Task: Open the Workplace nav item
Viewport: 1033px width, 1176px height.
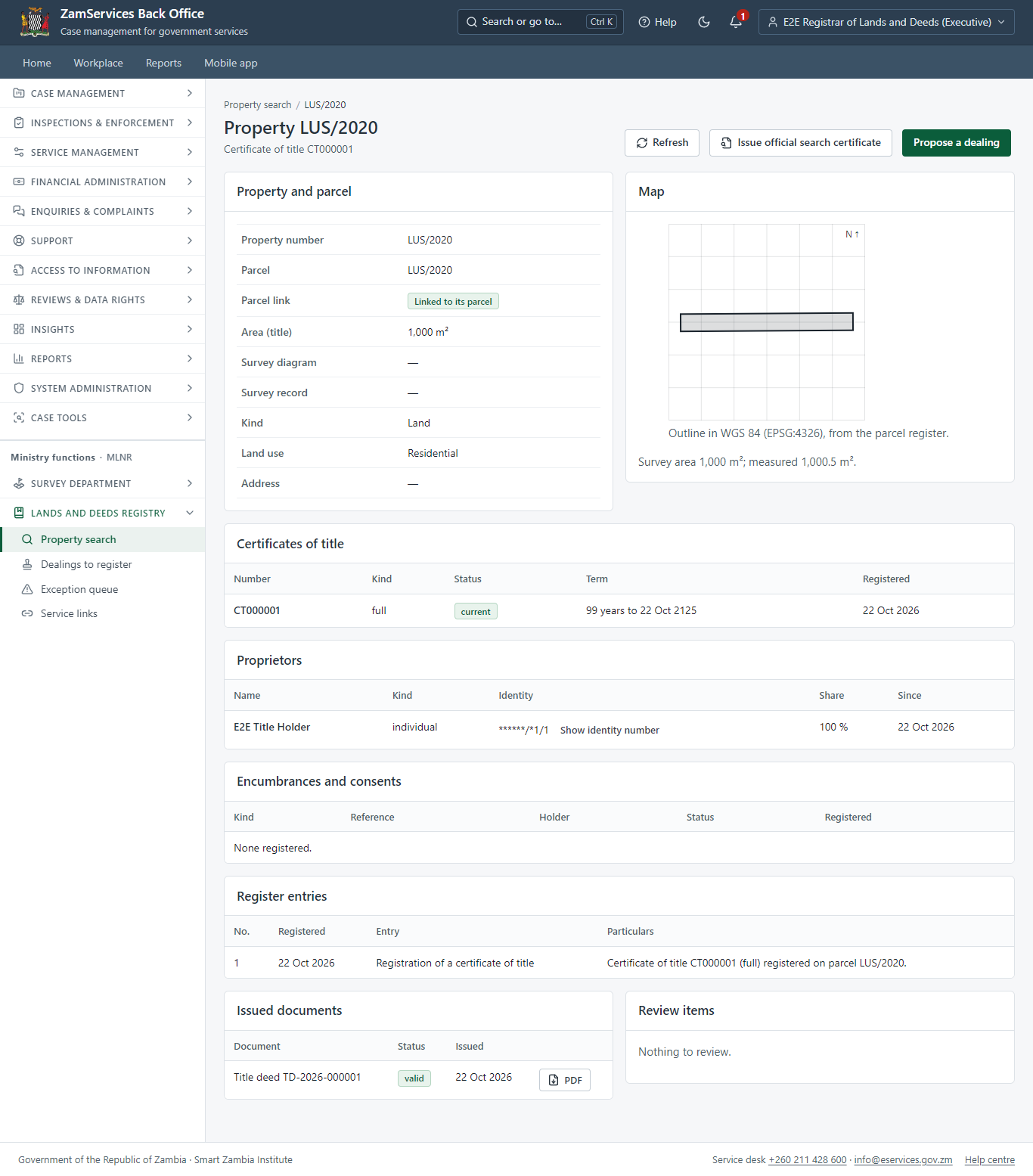Action: (x=98, y=63)
